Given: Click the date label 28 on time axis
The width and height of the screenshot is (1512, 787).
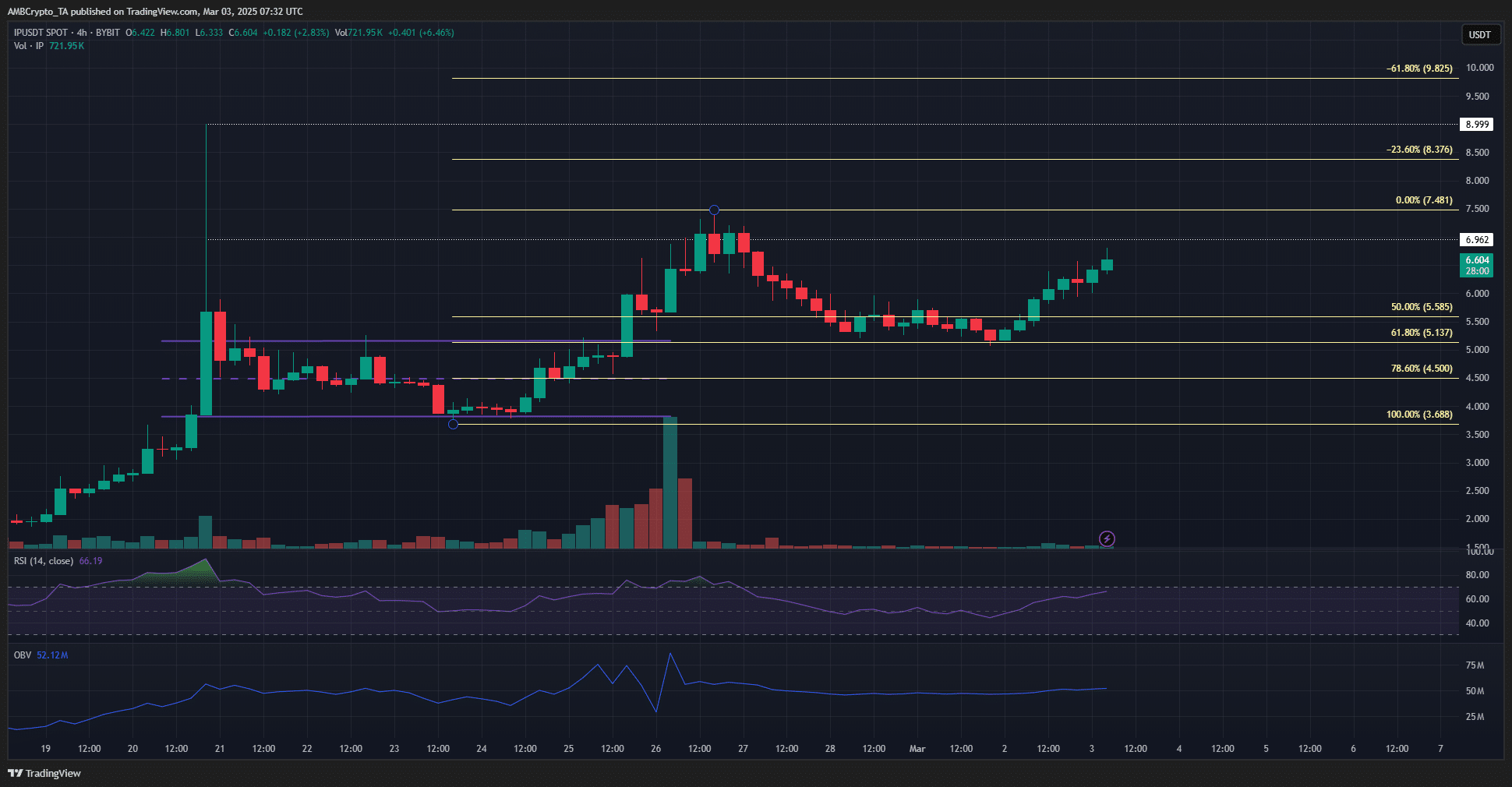Looking at the screenshot, I should [830, 749].
